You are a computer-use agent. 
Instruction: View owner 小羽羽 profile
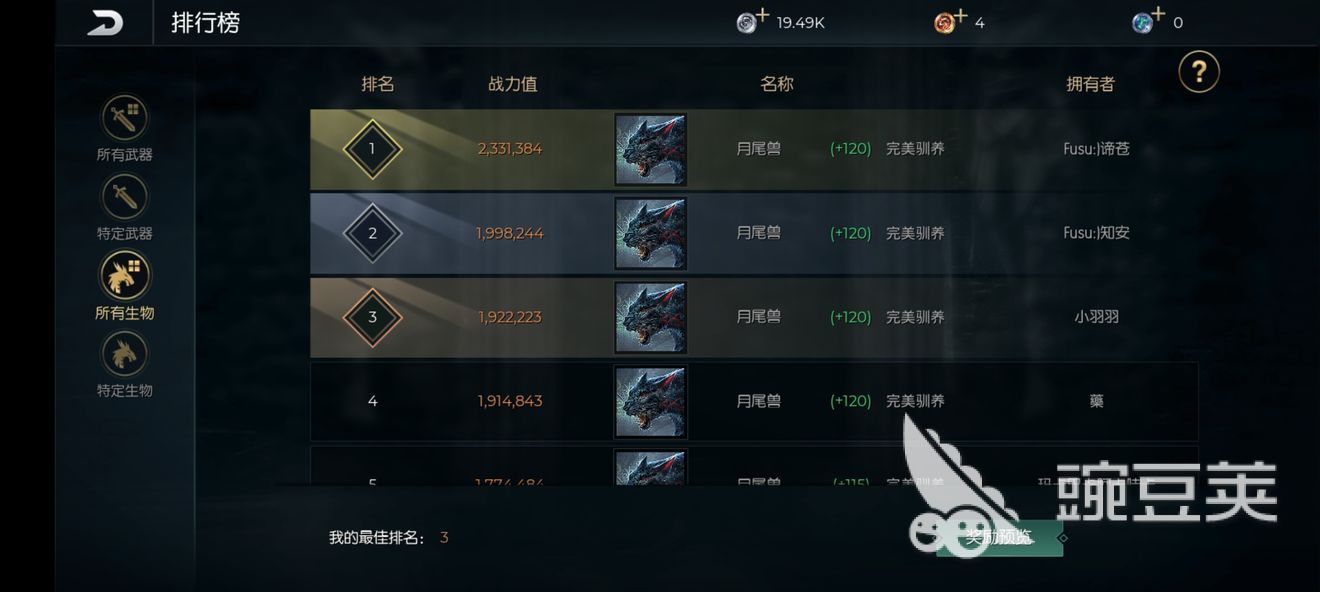point(1096,317)
